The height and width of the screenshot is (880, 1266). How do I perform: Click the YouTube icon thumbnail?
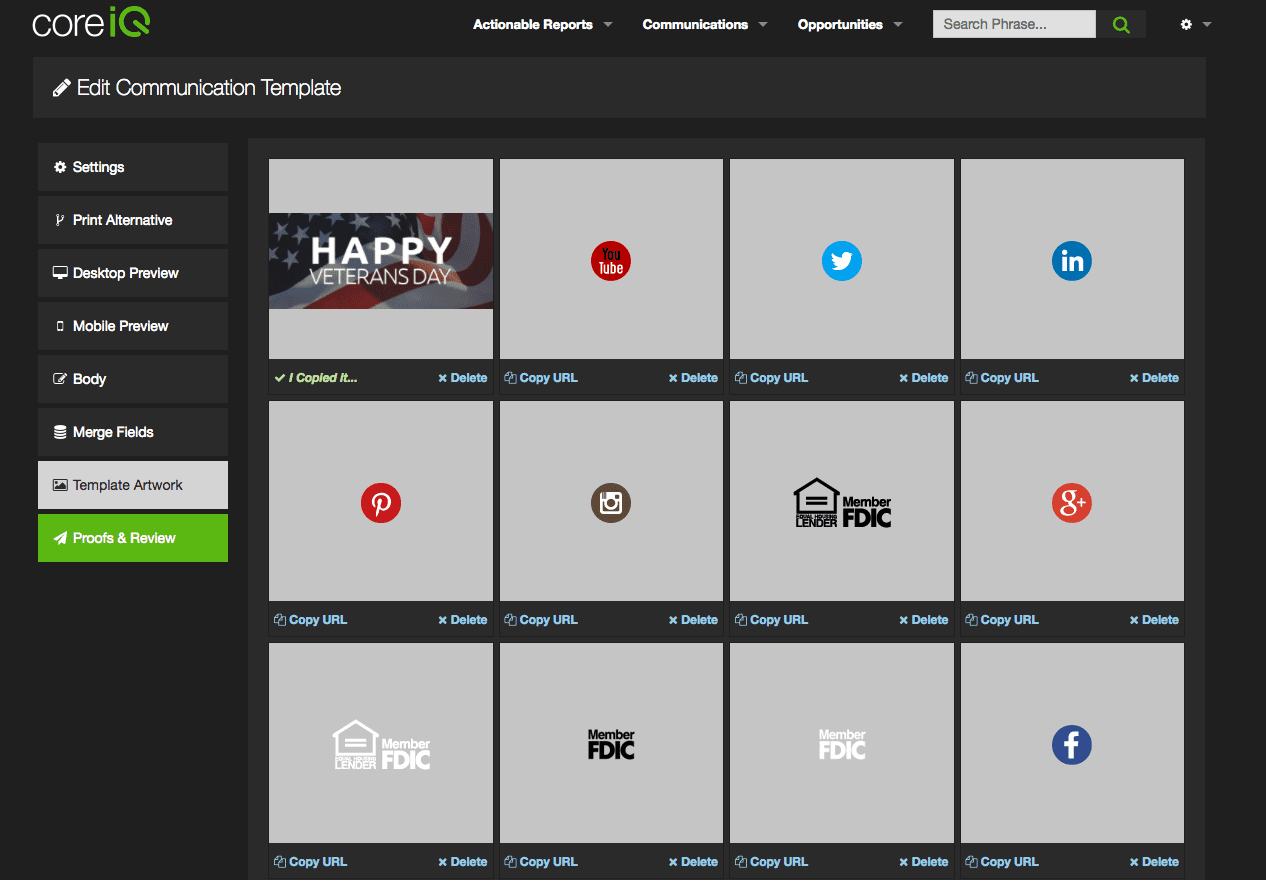click(611, 260)
